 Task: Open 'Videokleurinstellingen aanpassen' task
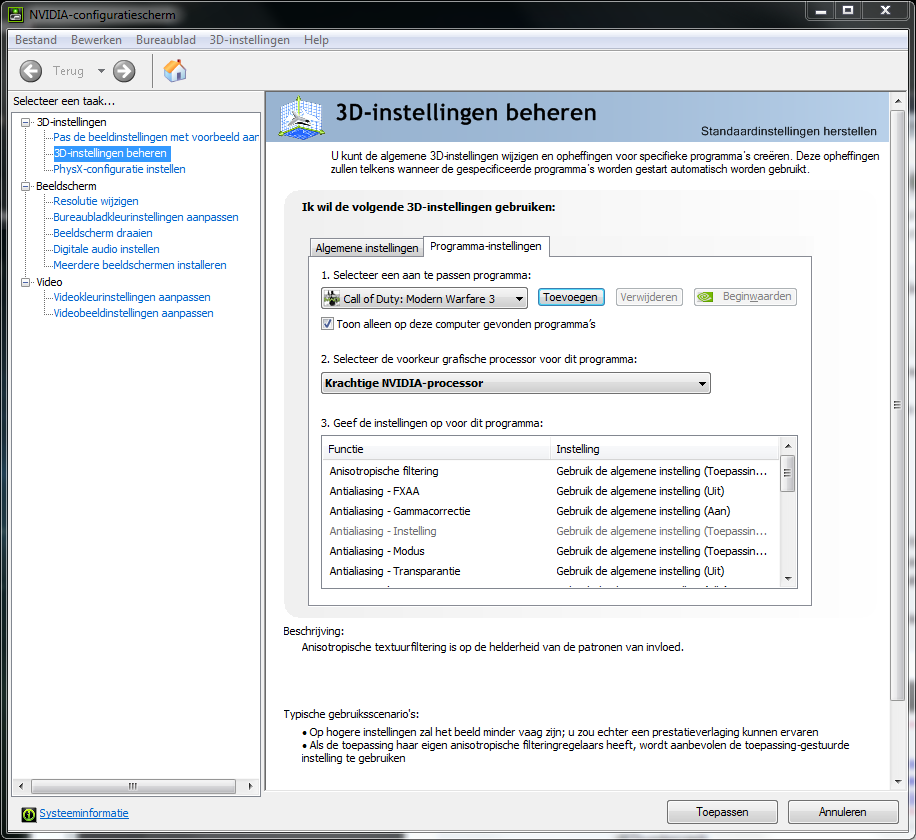[x=132, y=297]
